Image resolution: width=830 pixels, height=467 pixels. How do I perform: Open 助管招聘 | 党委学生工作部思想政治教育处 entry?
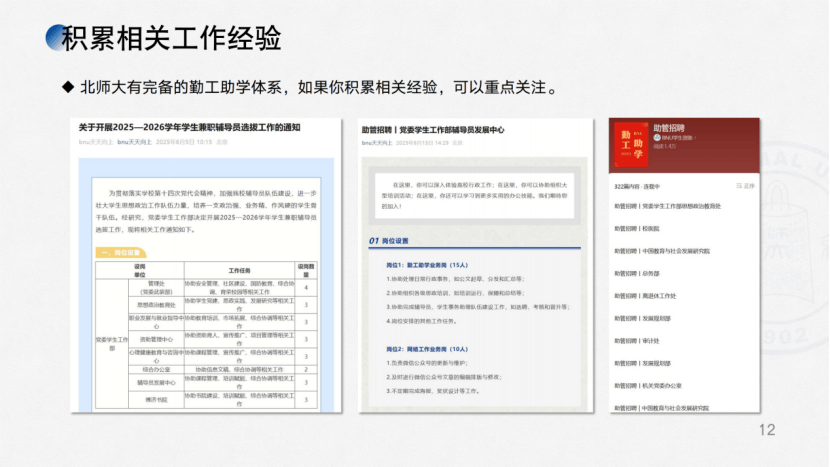click(667, 206)
